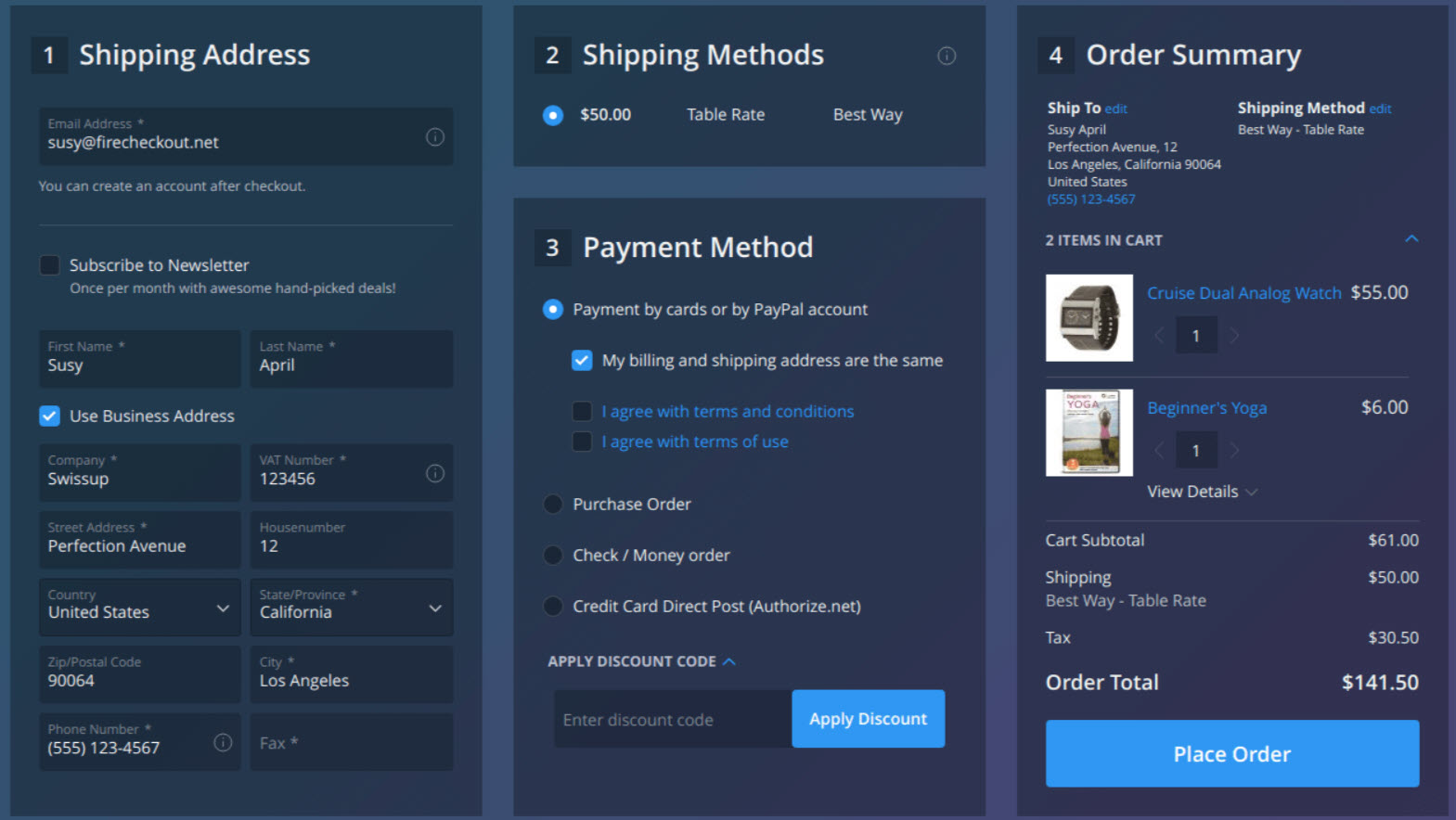Image resolution: width=1456 pixels, height=820 pixels.
Task: Open the Country dropdown
Action: pyautogui.click(x=139, y=608)
